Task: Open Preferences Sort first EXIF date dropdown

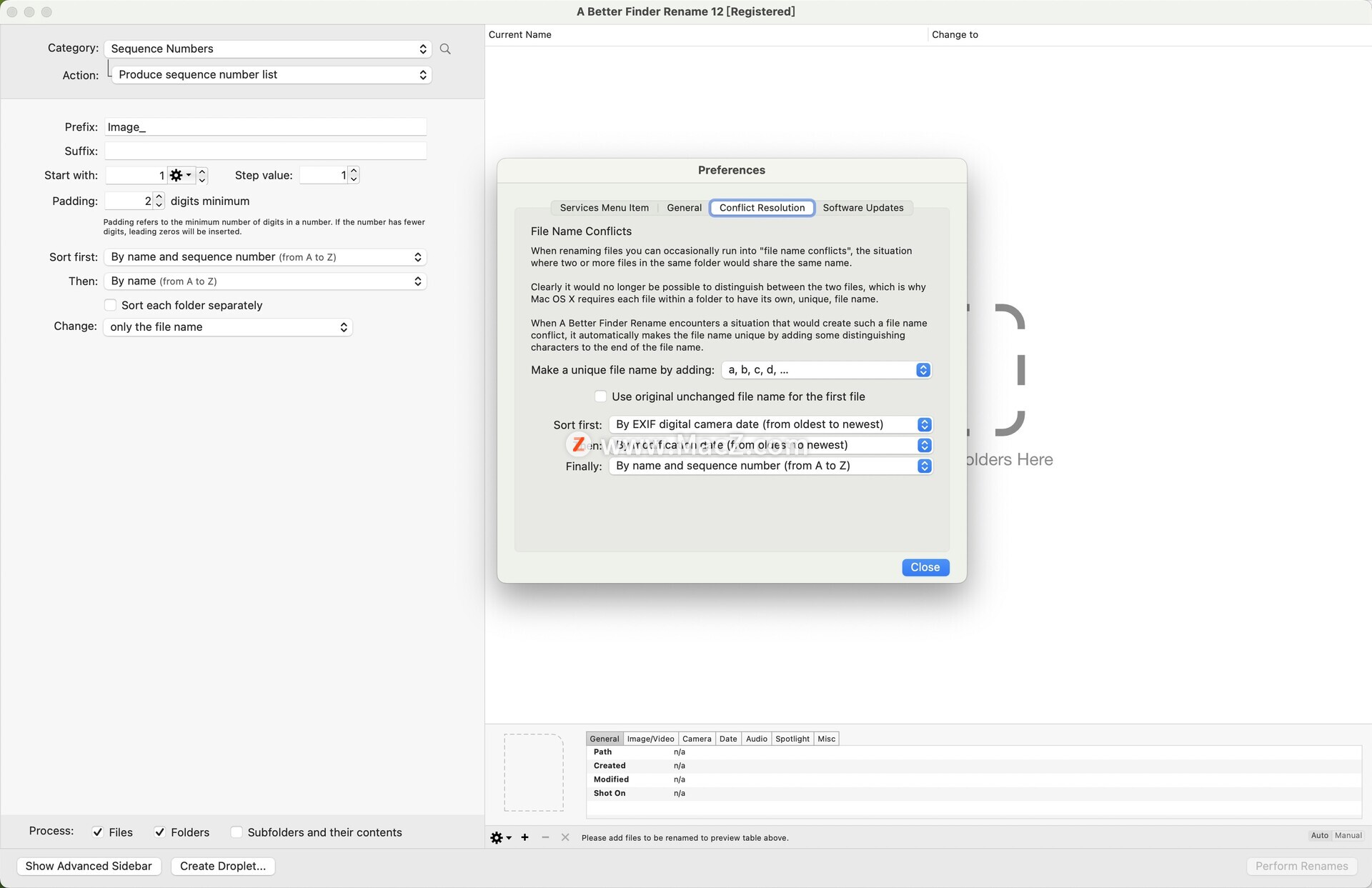Action: [x=770, y=424]
